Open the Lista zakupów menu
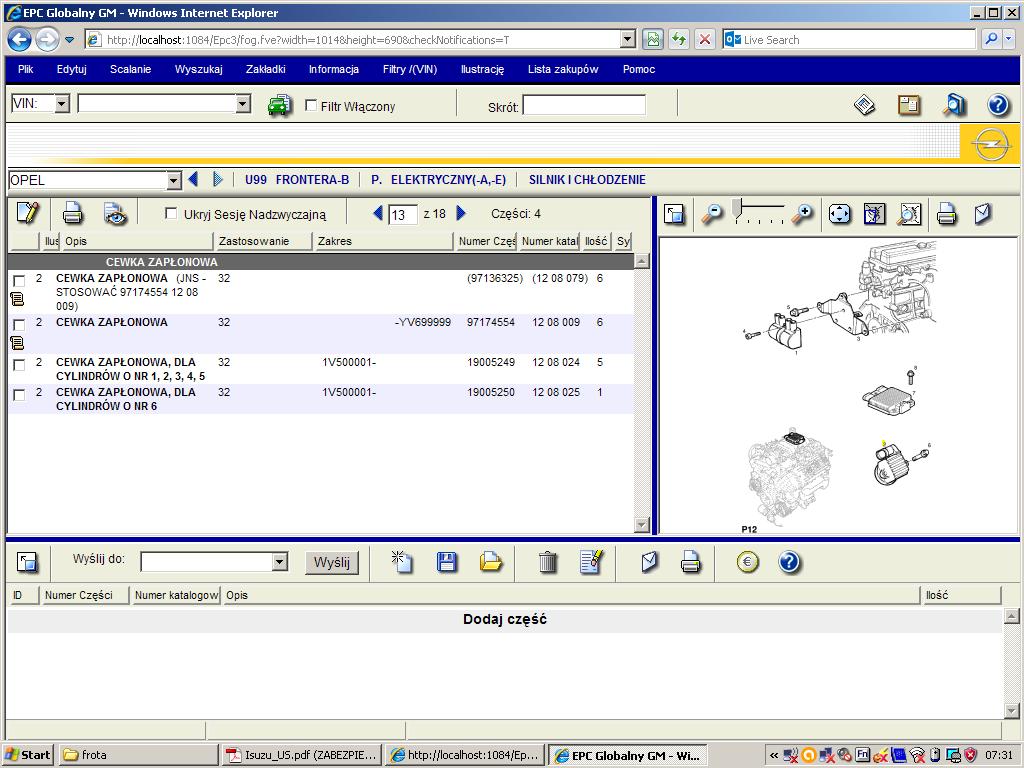 pyautogui.click(x=562, y=69)
